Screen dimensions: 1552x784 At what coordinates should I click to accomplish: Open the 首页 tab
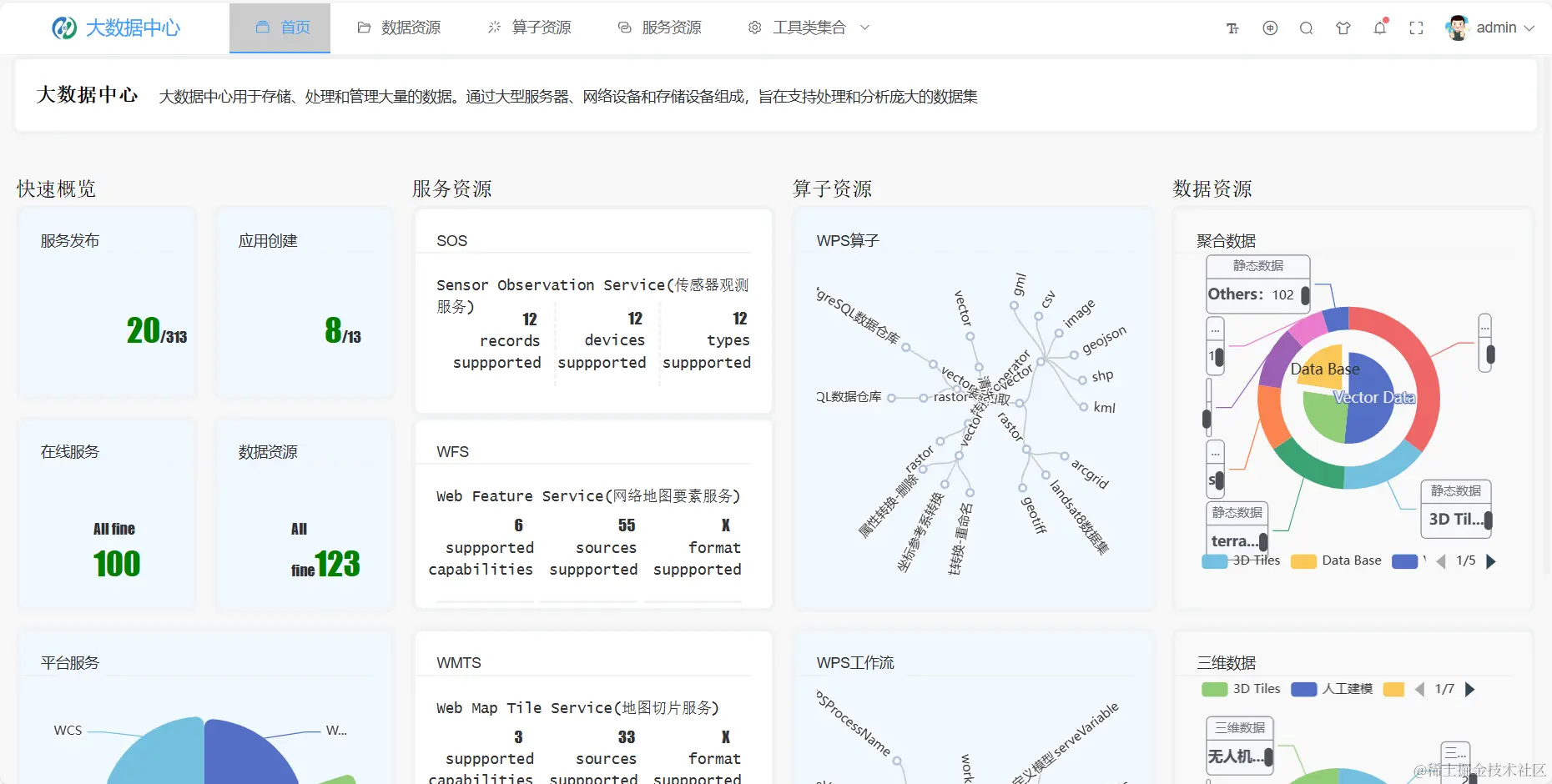pos(280,28)
